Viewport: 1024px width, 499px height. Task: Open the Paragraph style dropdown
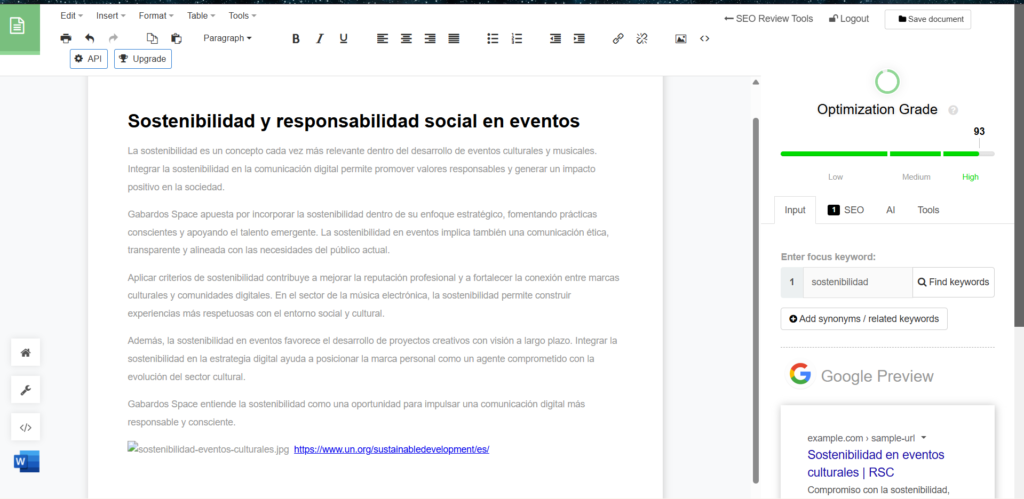[227, 39]
